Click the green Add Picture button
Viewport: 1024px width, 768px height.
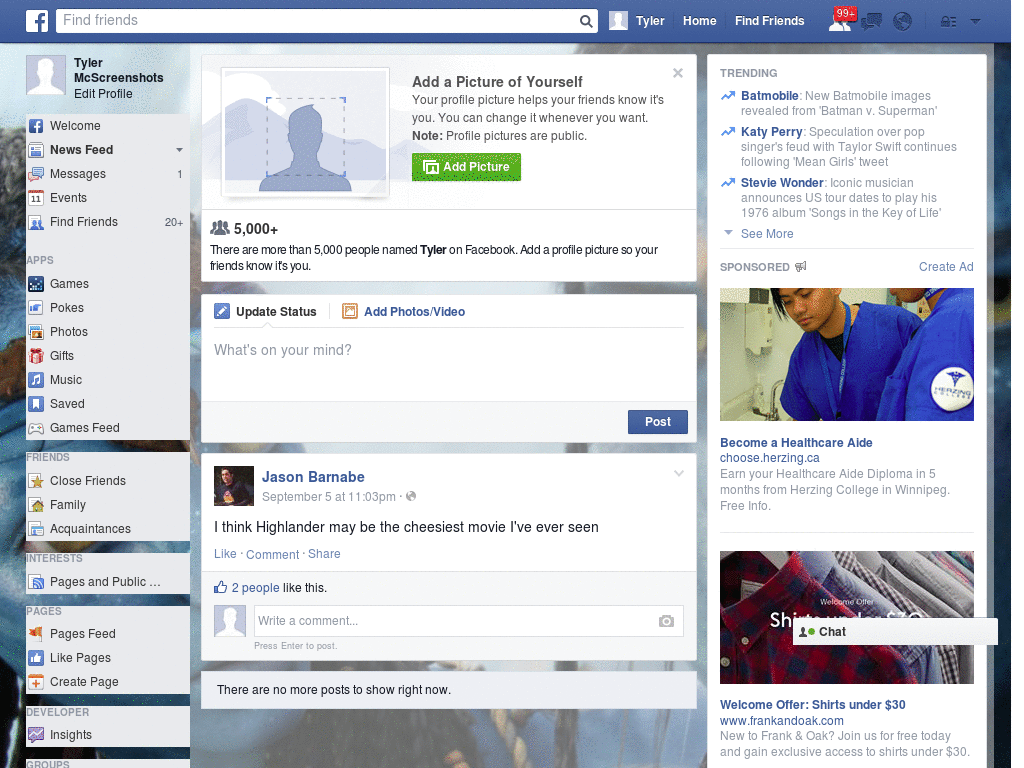pos(466,167)
